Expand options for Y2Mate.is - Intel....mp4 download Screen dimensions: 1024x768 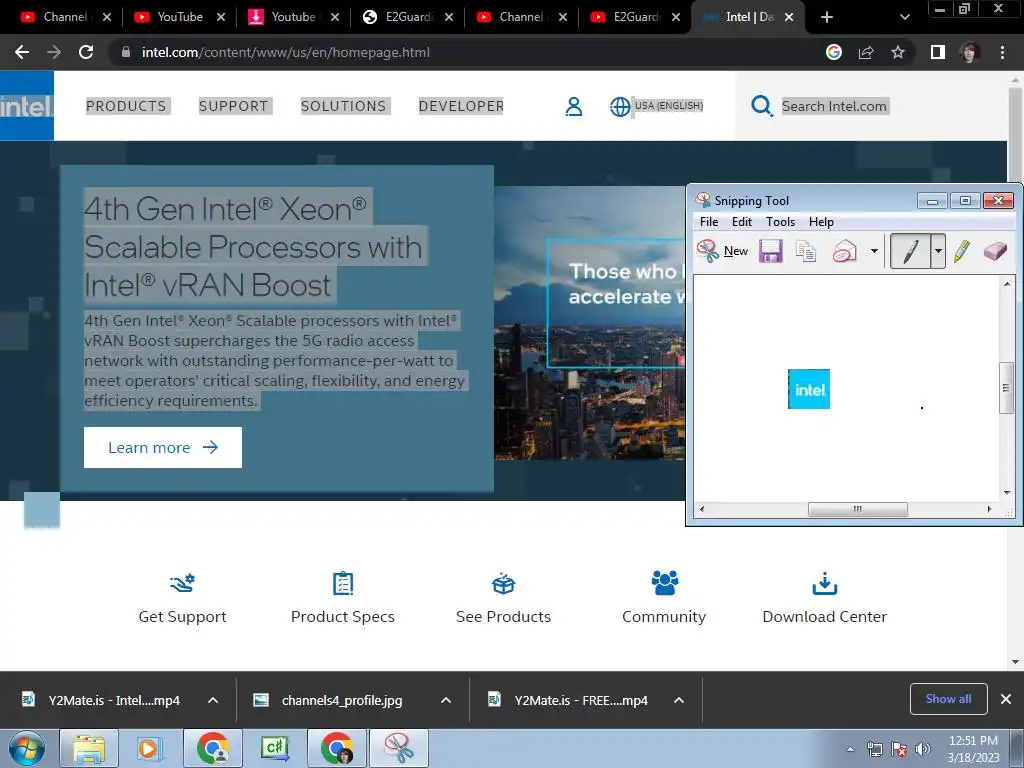[x=213, y=700]
